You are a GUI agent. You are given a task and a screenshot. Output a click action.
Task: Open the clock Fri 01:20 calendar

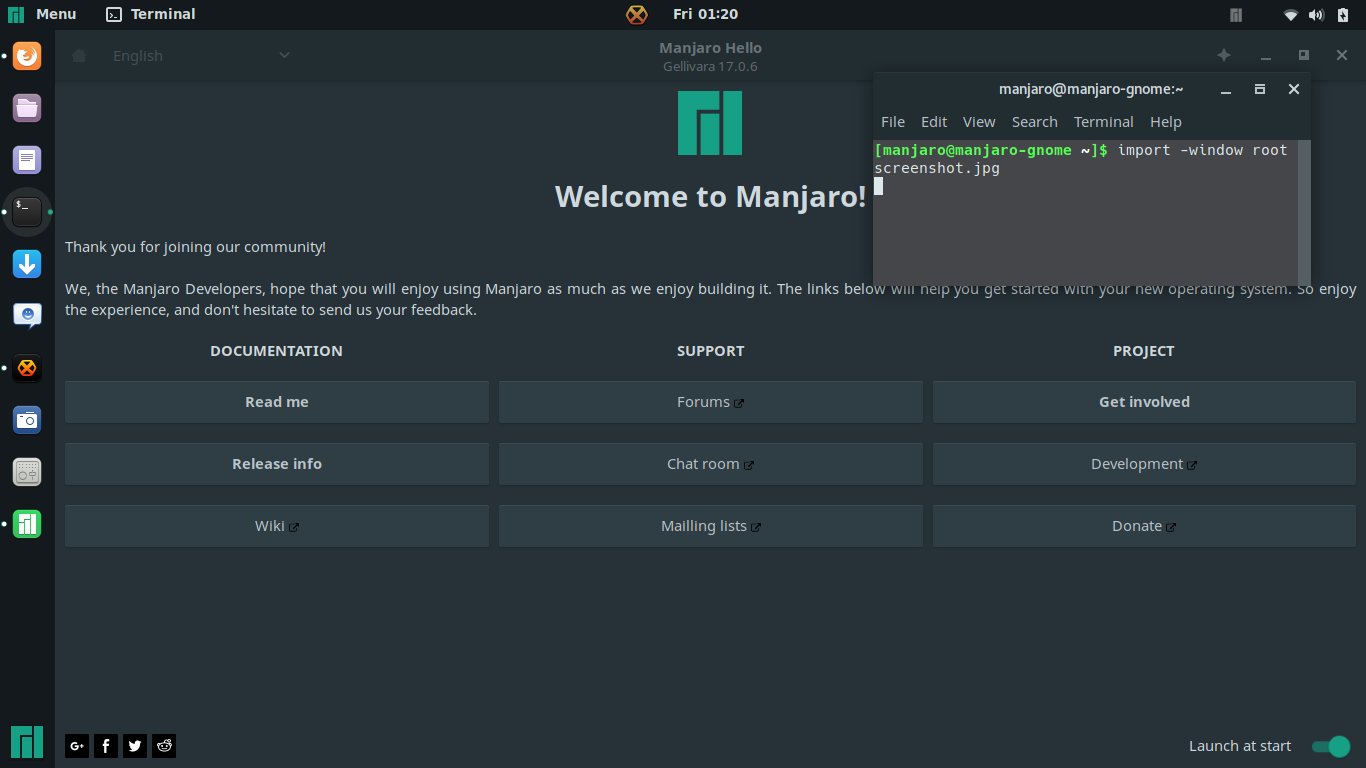(706, 14)
